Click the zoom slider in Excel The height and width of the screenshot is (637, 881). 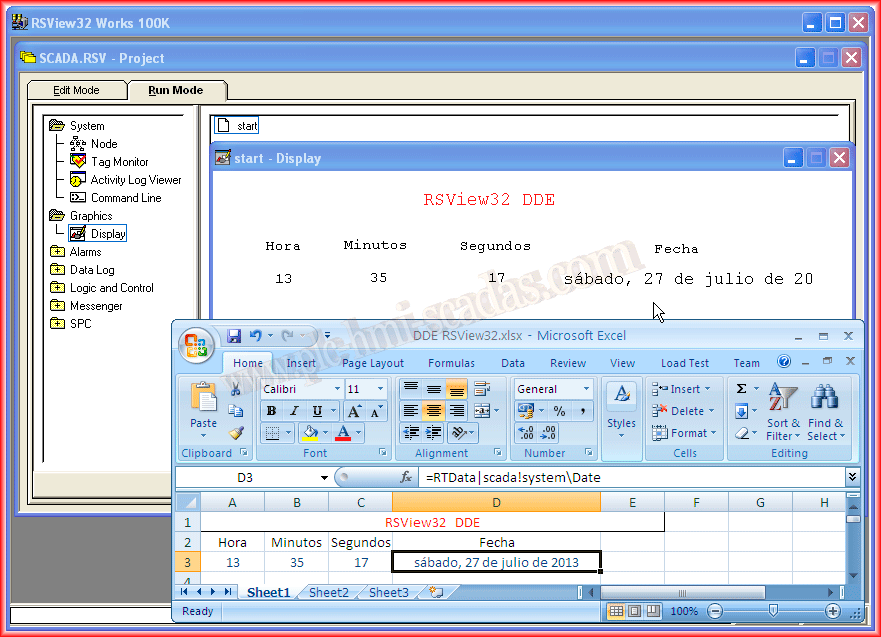(x=773, y=610)
